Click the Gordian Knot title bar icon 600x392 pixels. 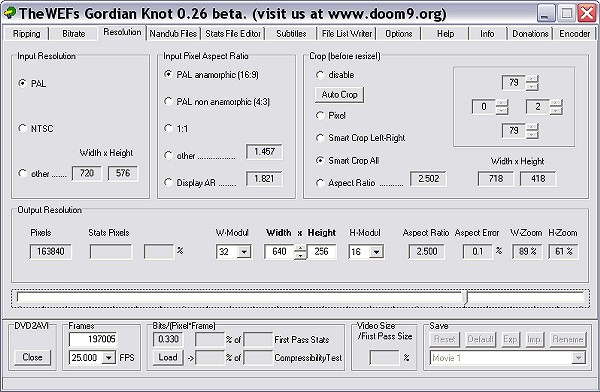point(10,13)
